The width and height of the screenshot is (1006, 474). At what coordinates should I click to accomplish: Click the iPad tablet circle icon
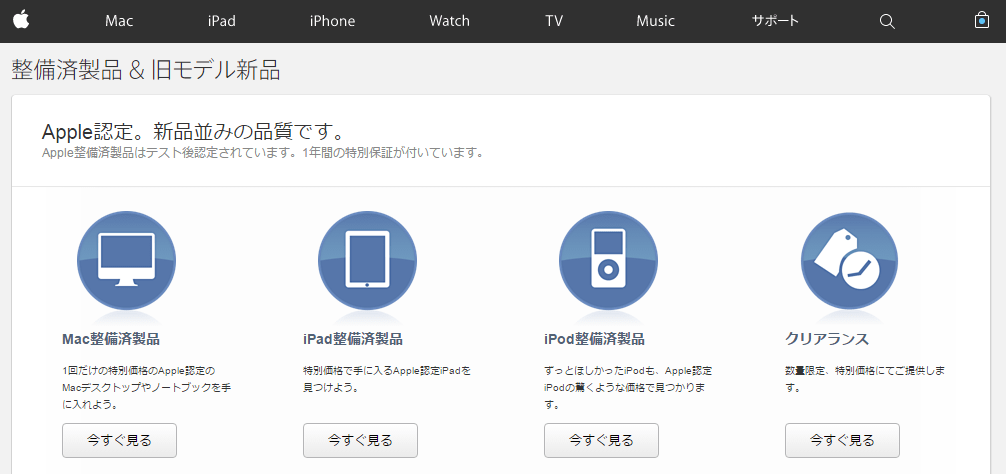pos(367,260)
